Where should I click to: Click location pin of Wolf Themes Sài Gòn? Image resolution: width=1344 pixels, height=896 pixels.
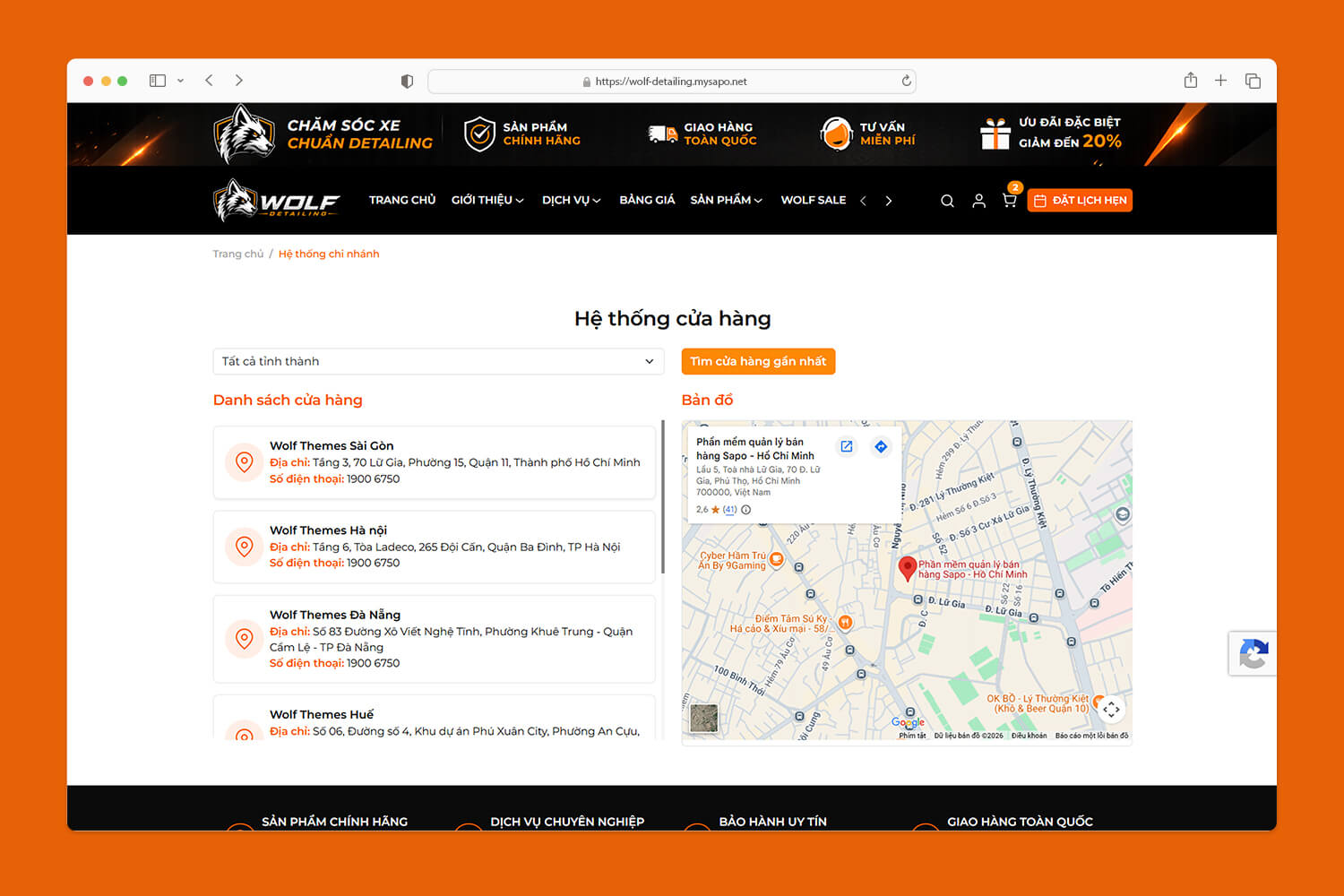tap(244, 462)
